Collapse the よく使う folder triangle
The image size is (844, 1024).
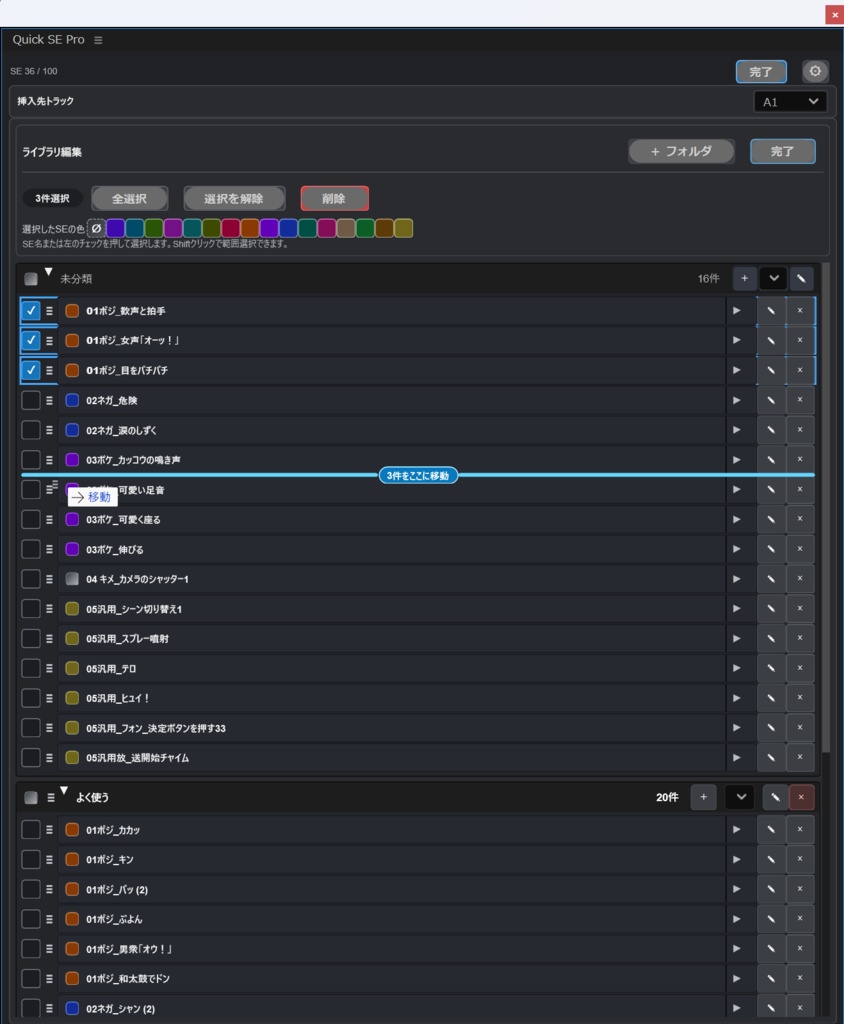pos(64,790)
